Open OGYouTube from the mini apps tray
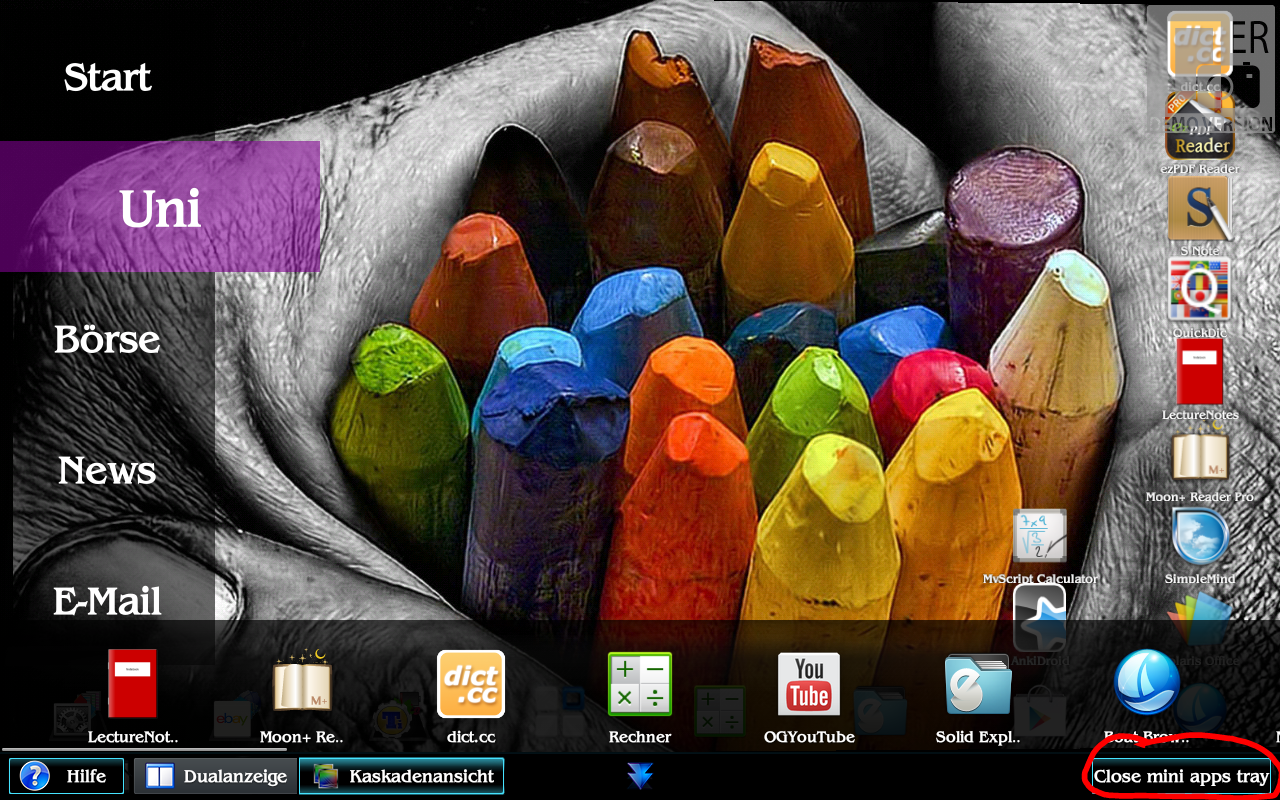1280x800 pixels. pos(809,684)
